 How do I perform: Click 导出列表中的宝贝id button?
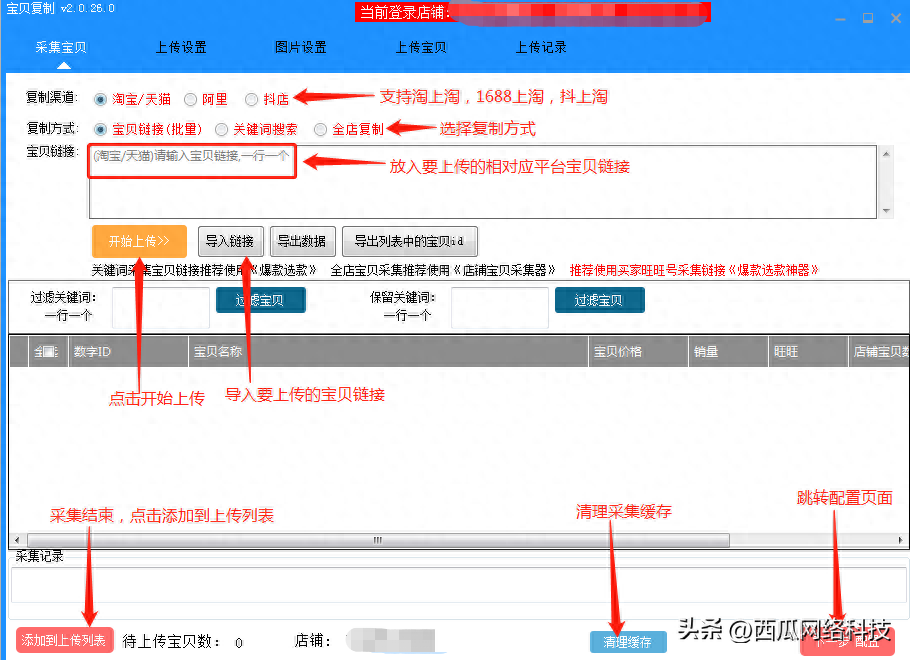pos(409,241)
